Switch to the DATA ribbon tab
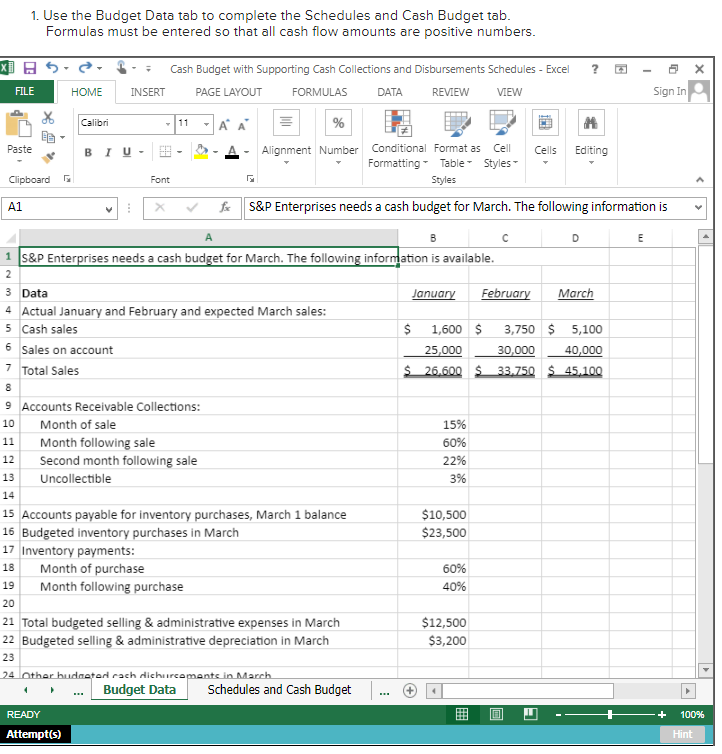 (390, 92)
